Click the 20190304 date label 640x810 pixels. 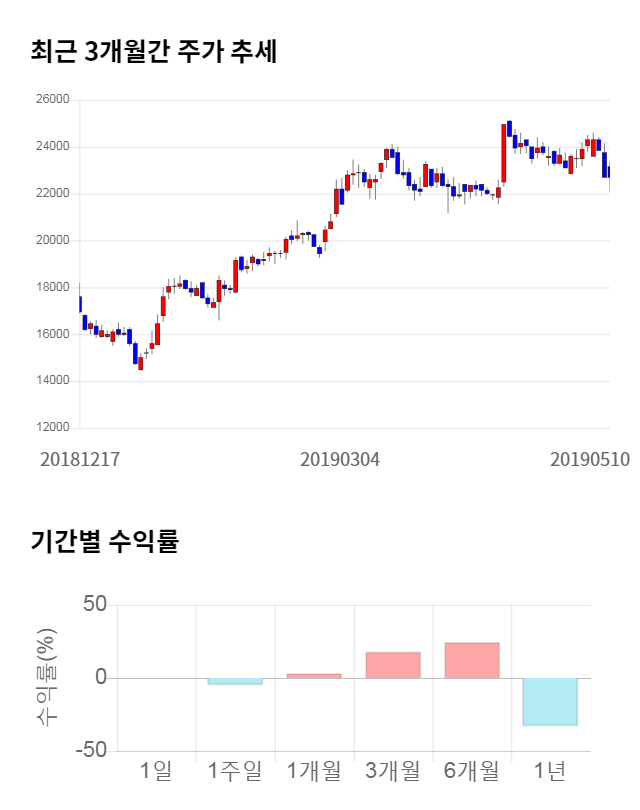tap(340, 460)
